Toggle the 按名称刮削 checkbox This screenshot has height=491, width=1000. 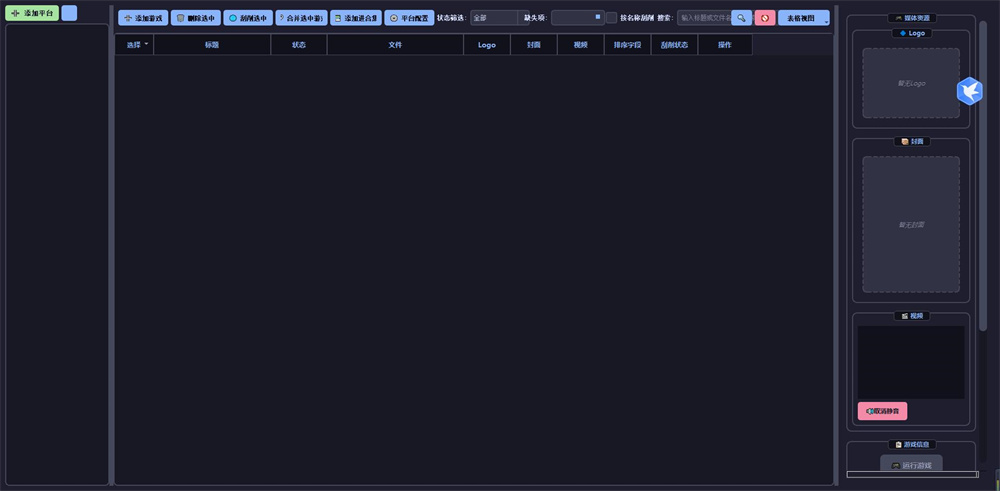612,18
